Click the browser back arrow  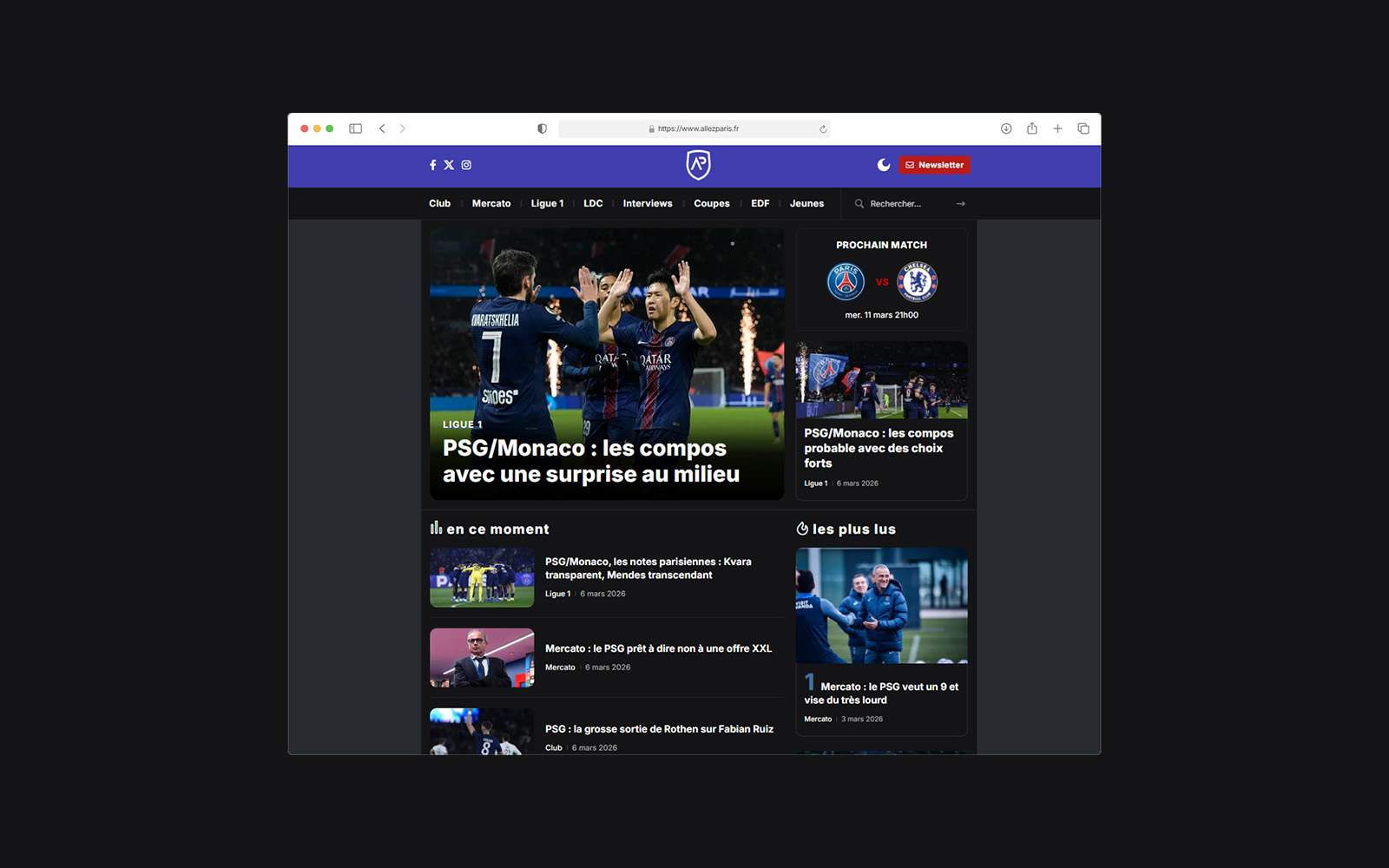point(382,128)
